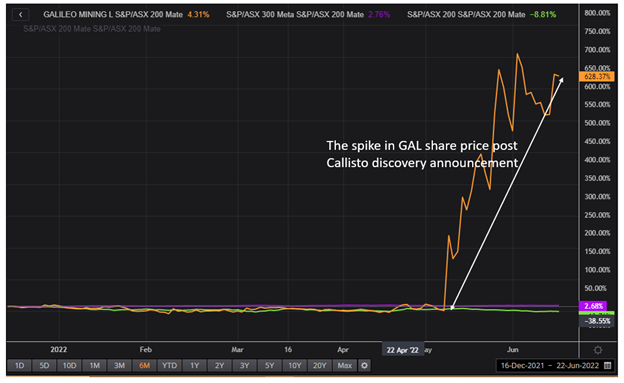Click the 500.00% axis label
624x383 pixels.
pyautogui.click(x=597, y=123)
